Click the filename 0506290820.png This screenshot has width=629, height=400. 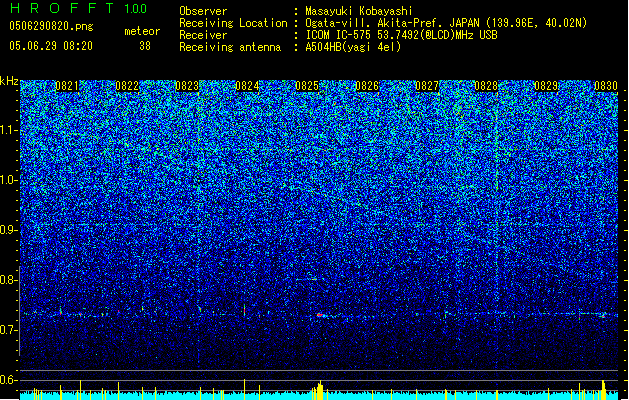click(51, 27)
